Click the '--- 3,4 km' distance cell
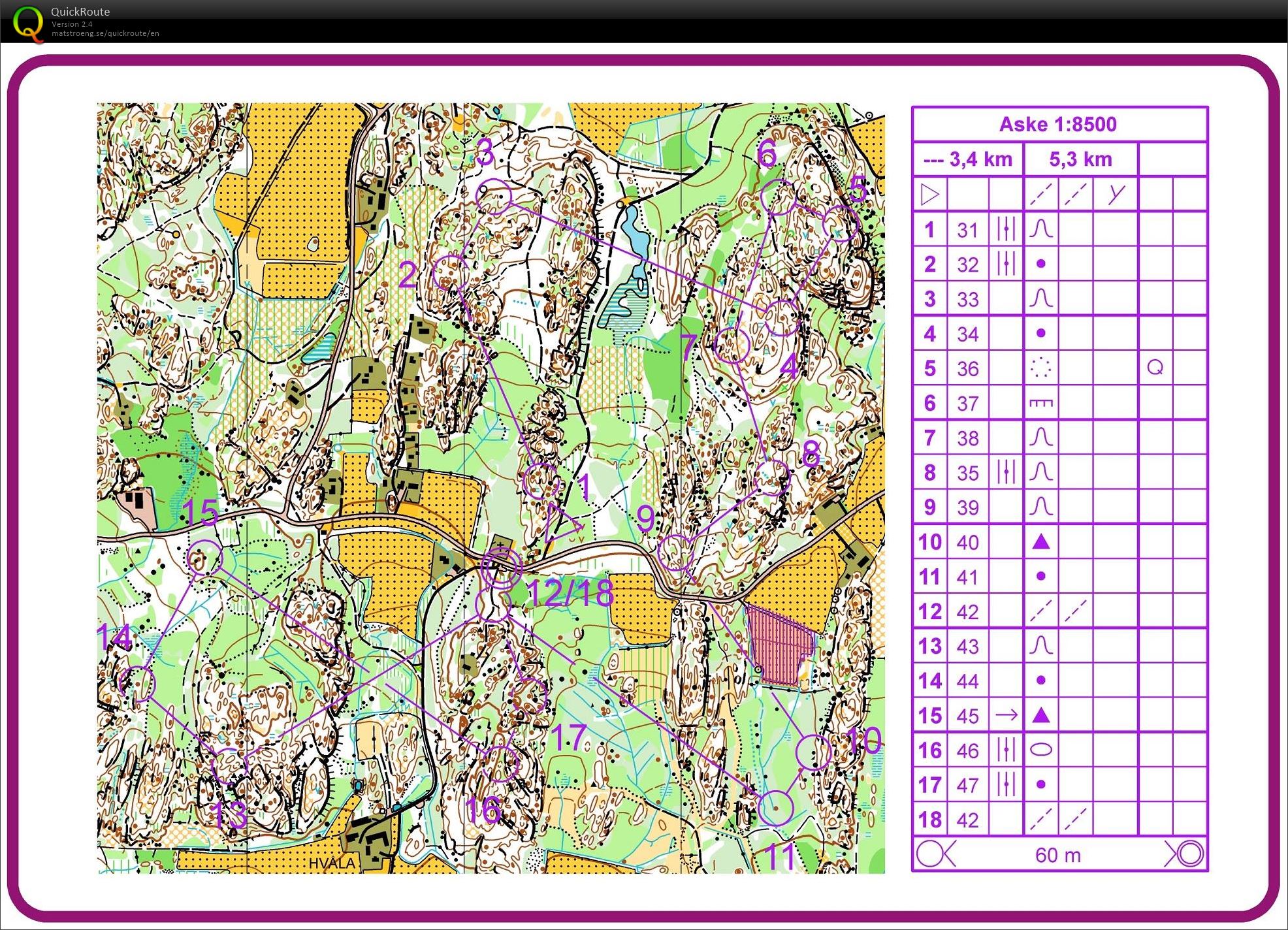 (968, 159)
